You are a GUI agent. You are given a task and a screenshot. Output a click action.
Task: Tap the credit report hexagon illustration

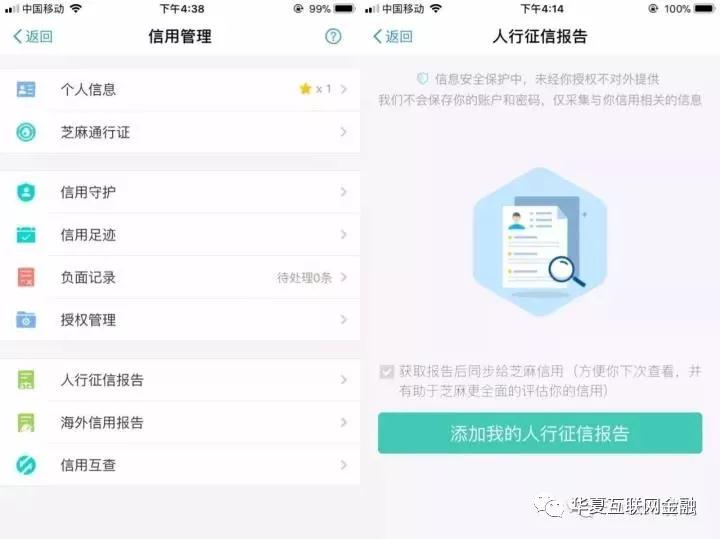tap(540, 242)
